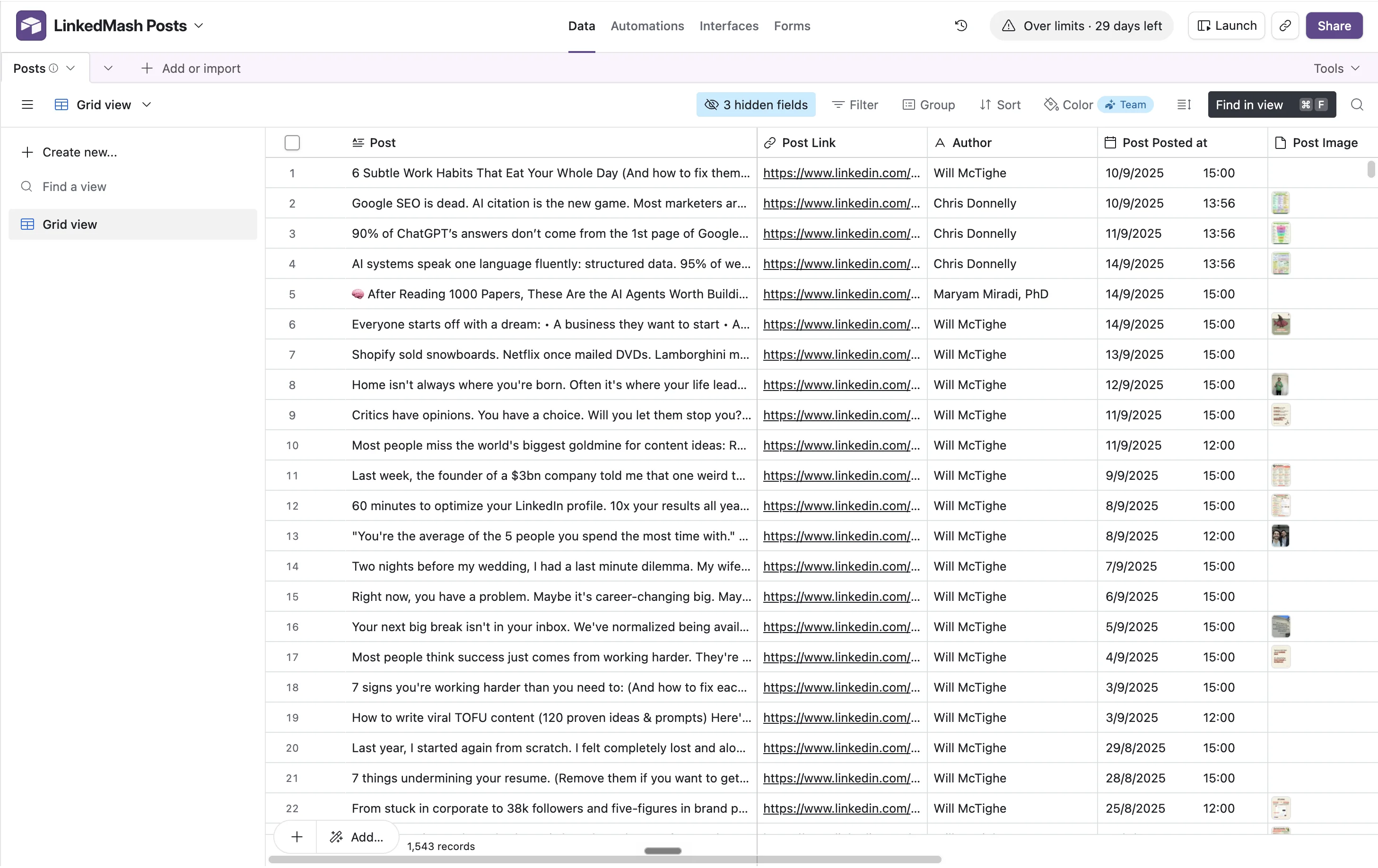Screen dimensions: 1378x868
Task: Switch to the Automations tab
Action: (647, 26)
